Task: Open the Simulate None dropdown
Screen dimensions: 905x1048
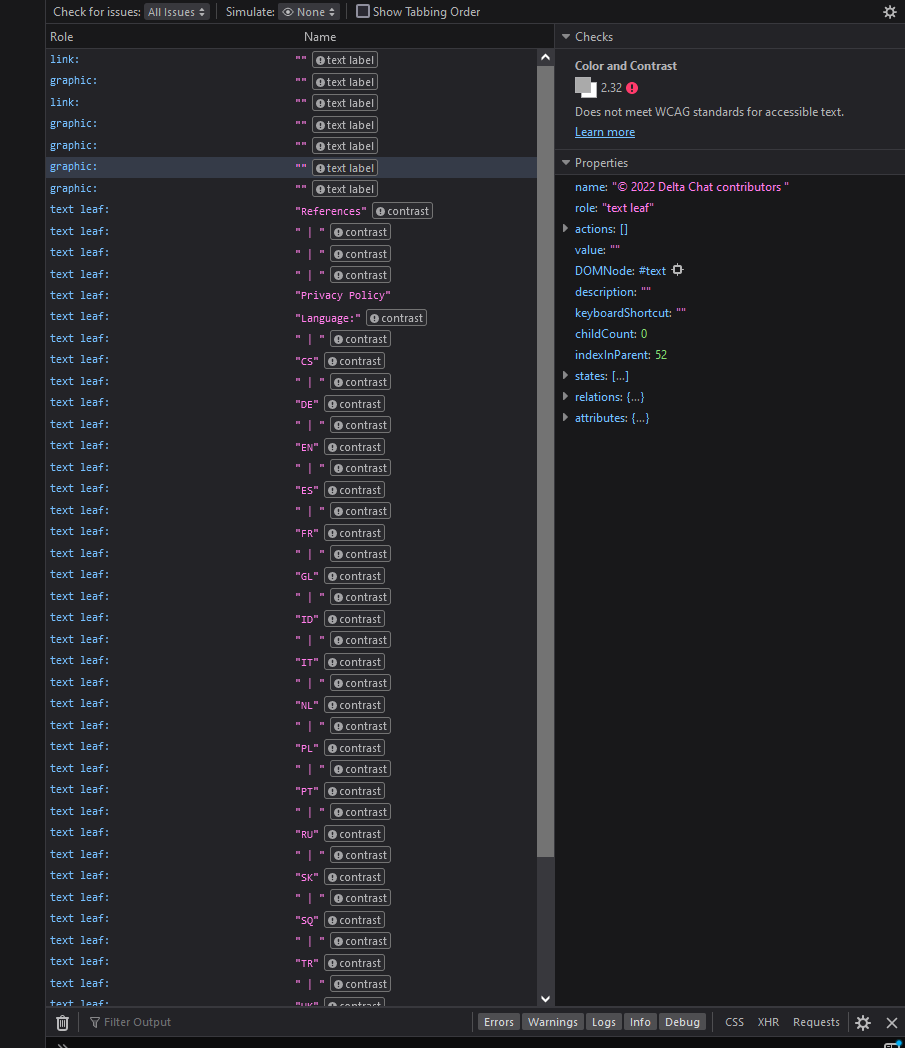Action: (x=309, y=12)
